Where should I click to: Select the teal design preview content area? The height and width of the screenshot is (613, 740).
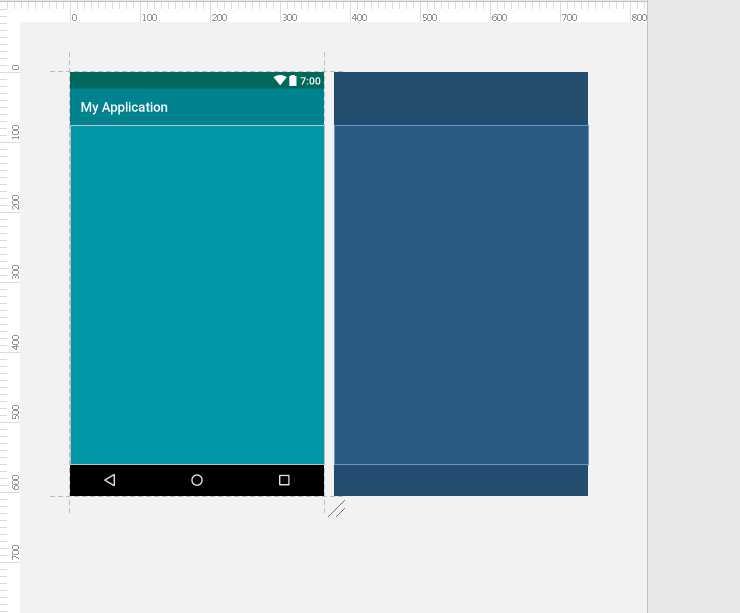tap(197, 295)
